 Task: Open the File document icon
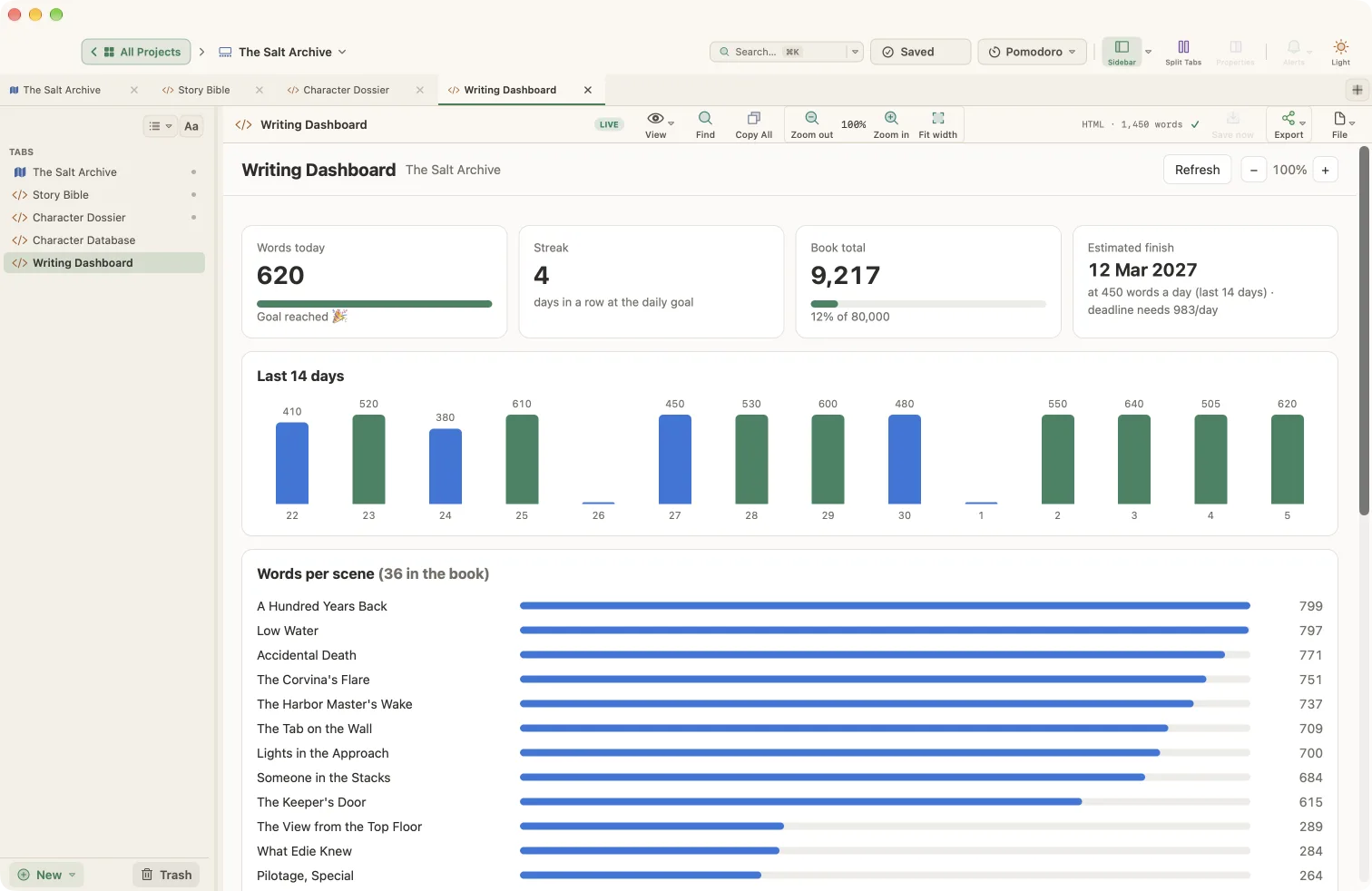pos(1339,118)
